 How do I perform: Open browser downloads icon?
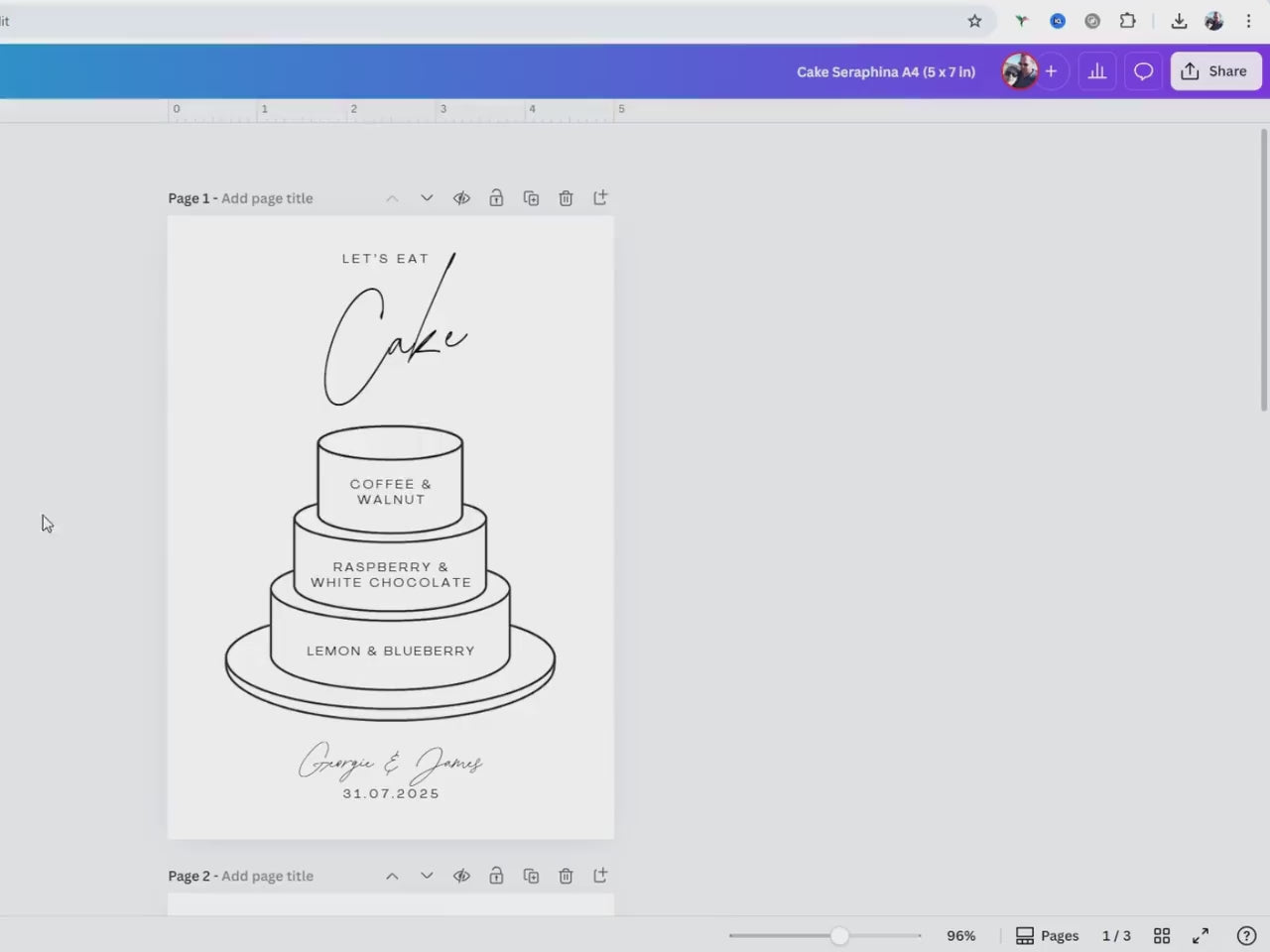click(x=1179, y=21)
